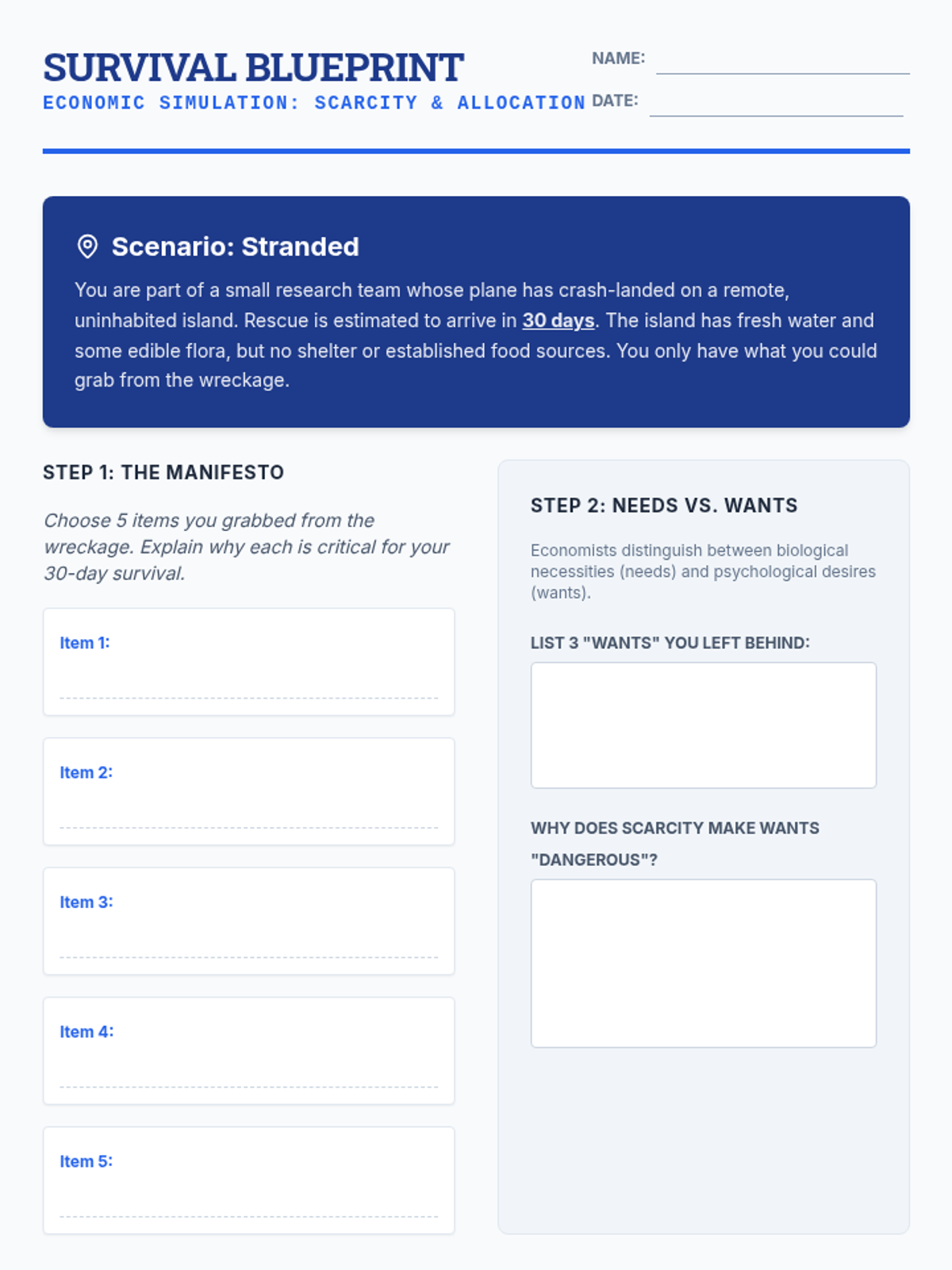
Task: Select the Item 5 answer field
Action: click(x=248, y=1199)
